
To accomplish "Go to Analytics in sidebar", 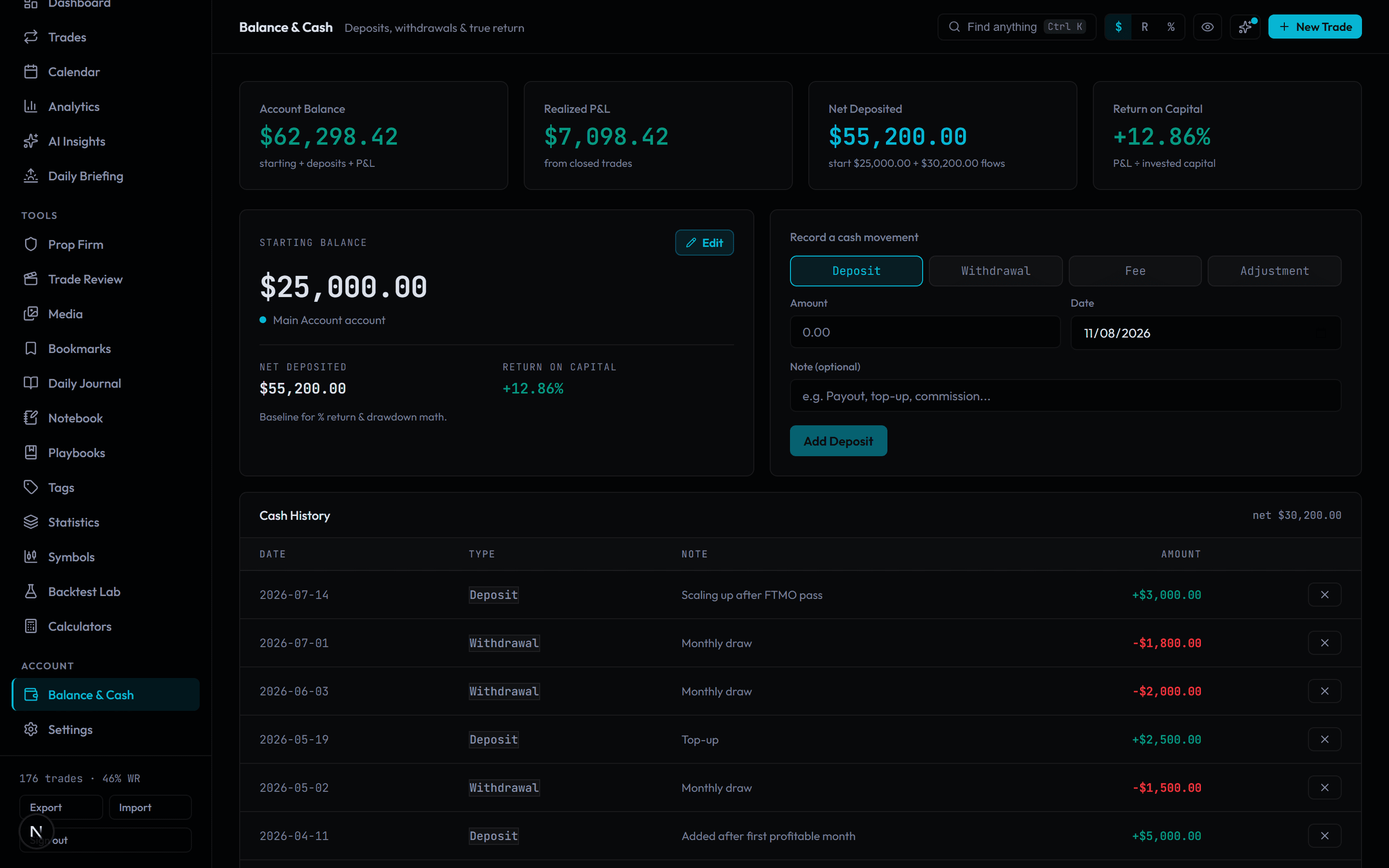I will click(x=106, y=107).
